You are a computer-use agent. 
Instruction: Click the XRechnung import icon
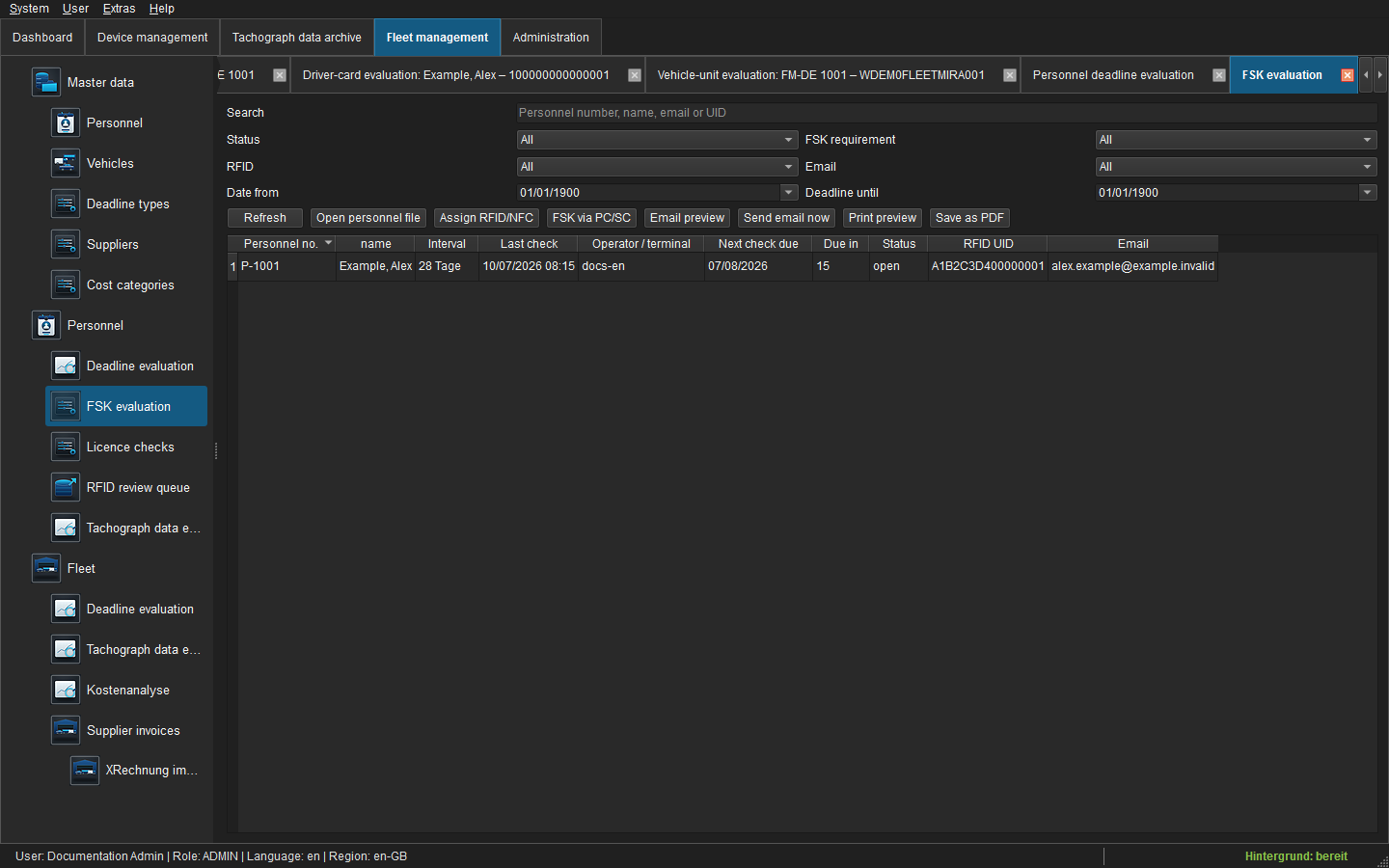tap(84, 770)
